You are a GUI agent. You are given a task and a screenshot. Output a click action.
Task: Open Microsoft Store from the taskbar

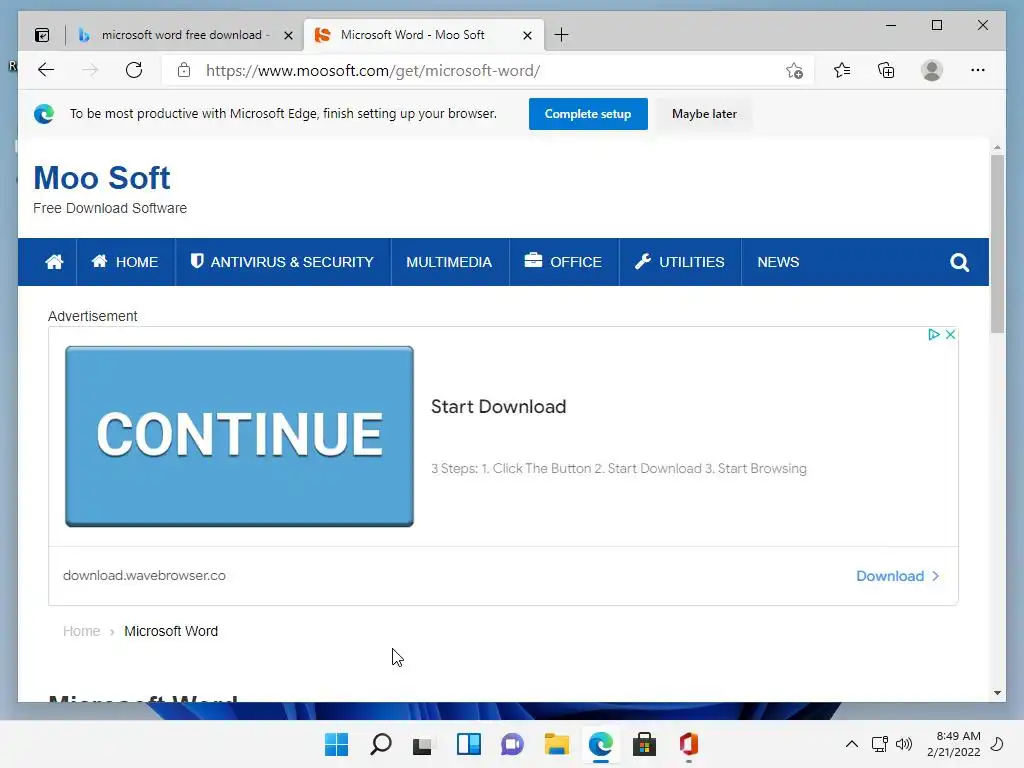coord(645,744)
